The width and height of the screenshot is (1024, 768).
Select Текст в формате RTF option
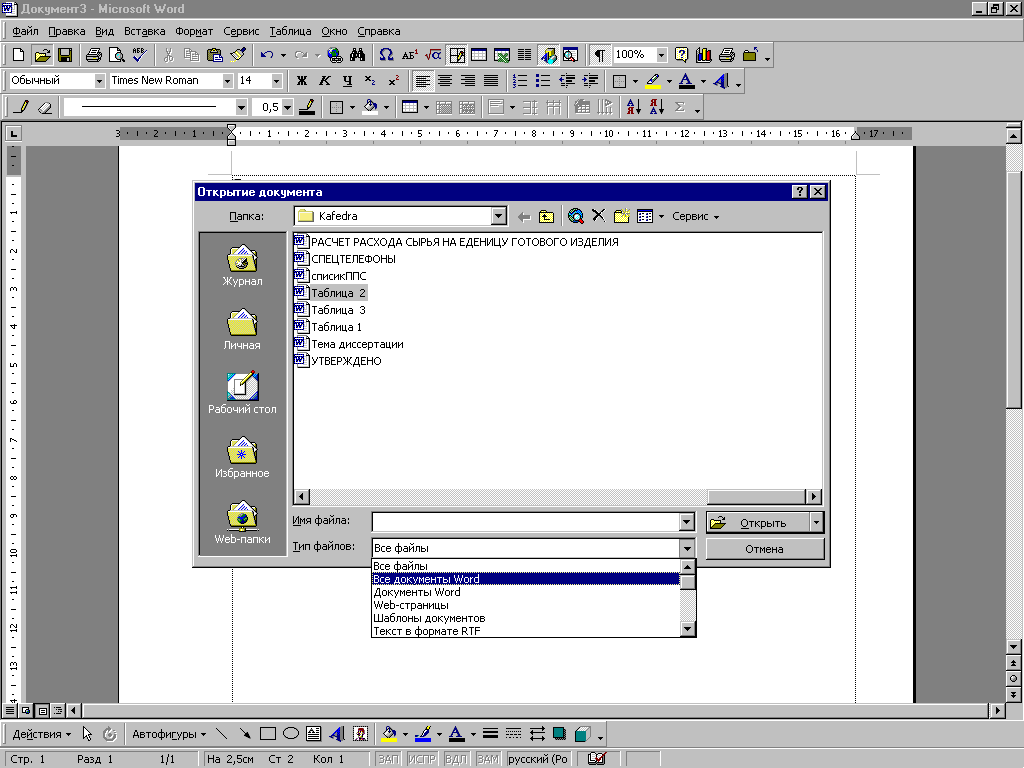coord(526,631)
